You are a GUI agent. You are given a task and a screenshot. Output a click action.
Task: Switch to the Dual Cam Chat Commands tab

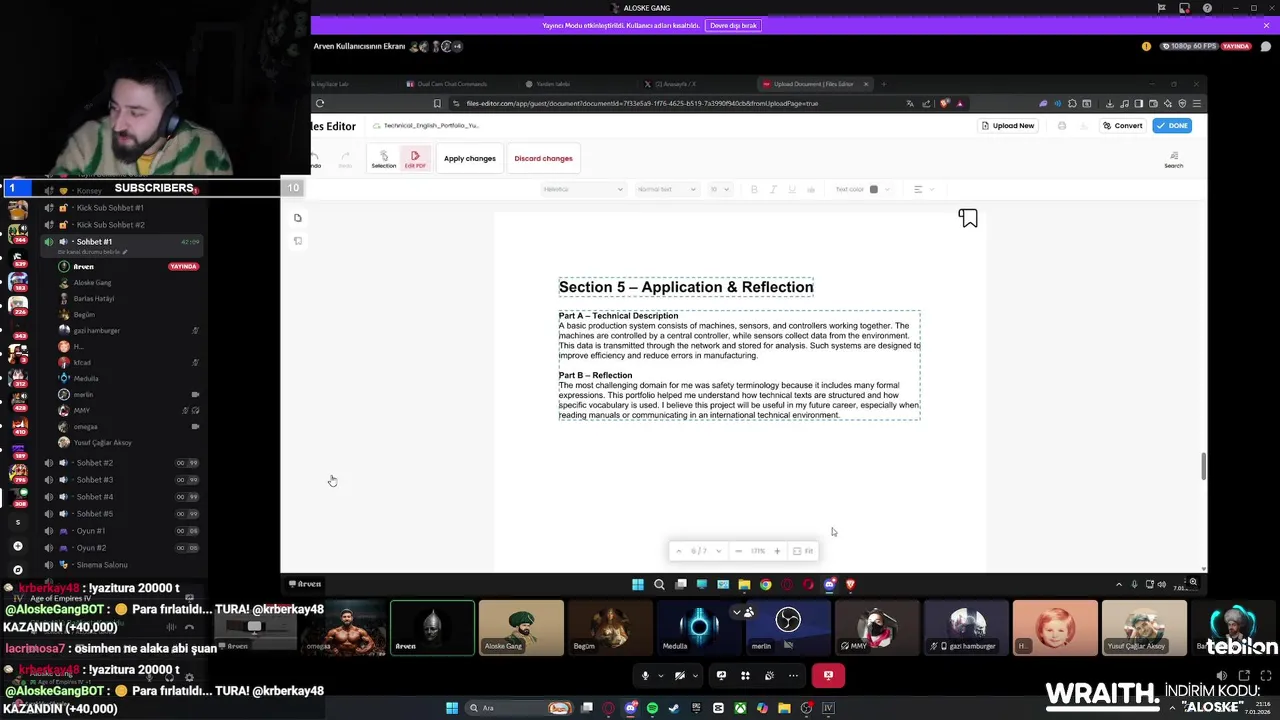[452, 84]
